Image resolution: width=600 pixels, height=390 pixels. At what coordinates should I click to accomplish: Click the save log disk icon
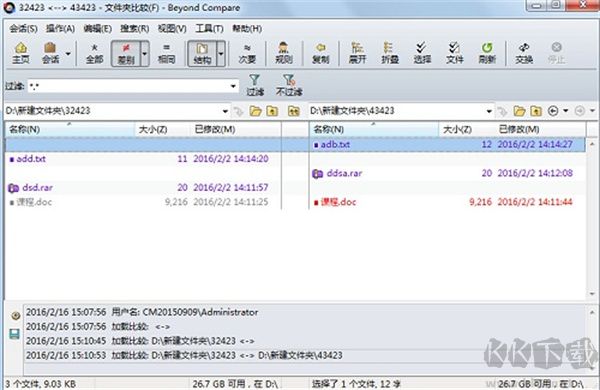(x=15, y=334)
